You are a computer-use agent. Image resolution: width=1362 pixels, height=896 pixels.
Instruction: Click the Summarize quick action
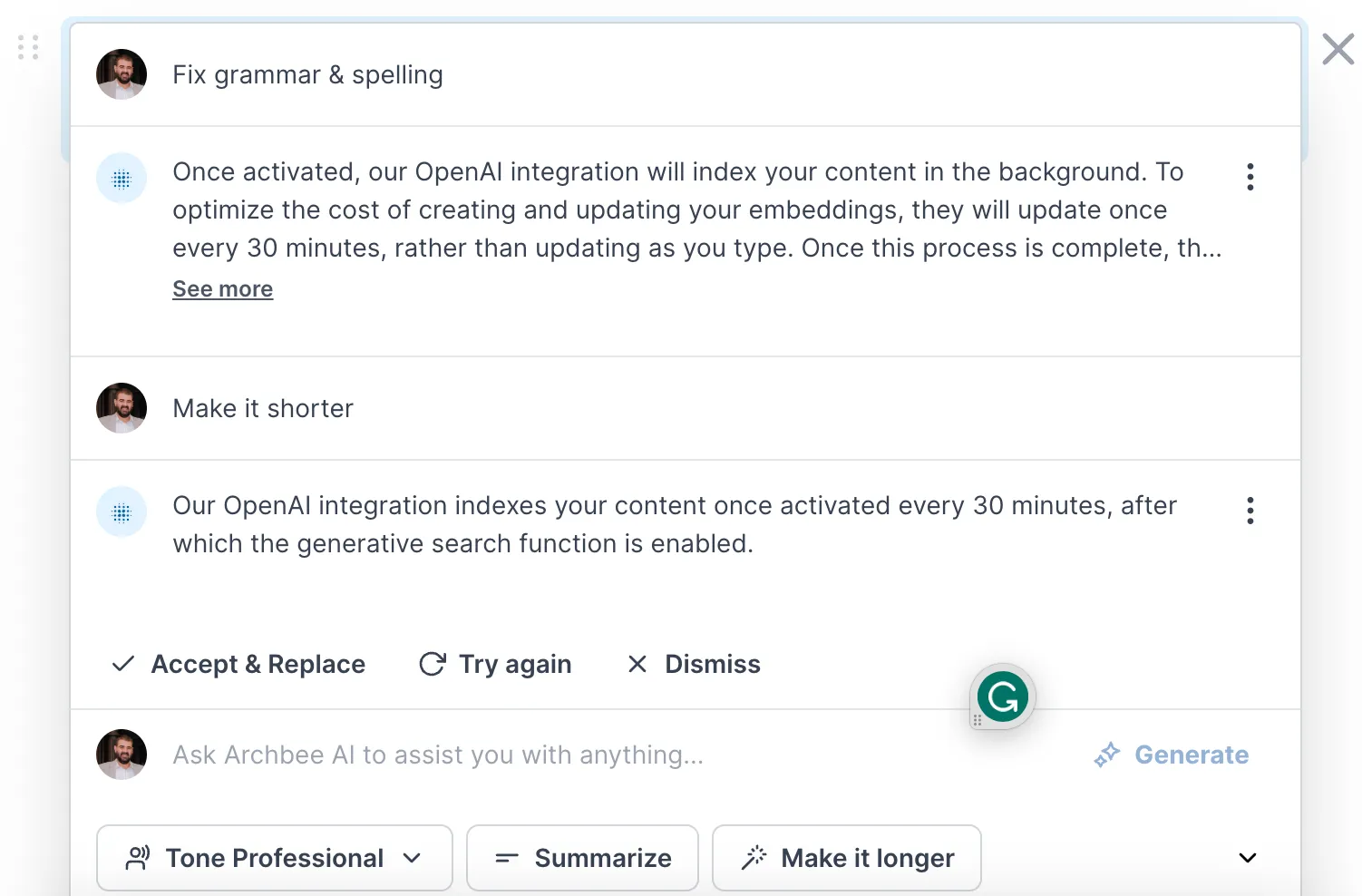tap(582, 858)
